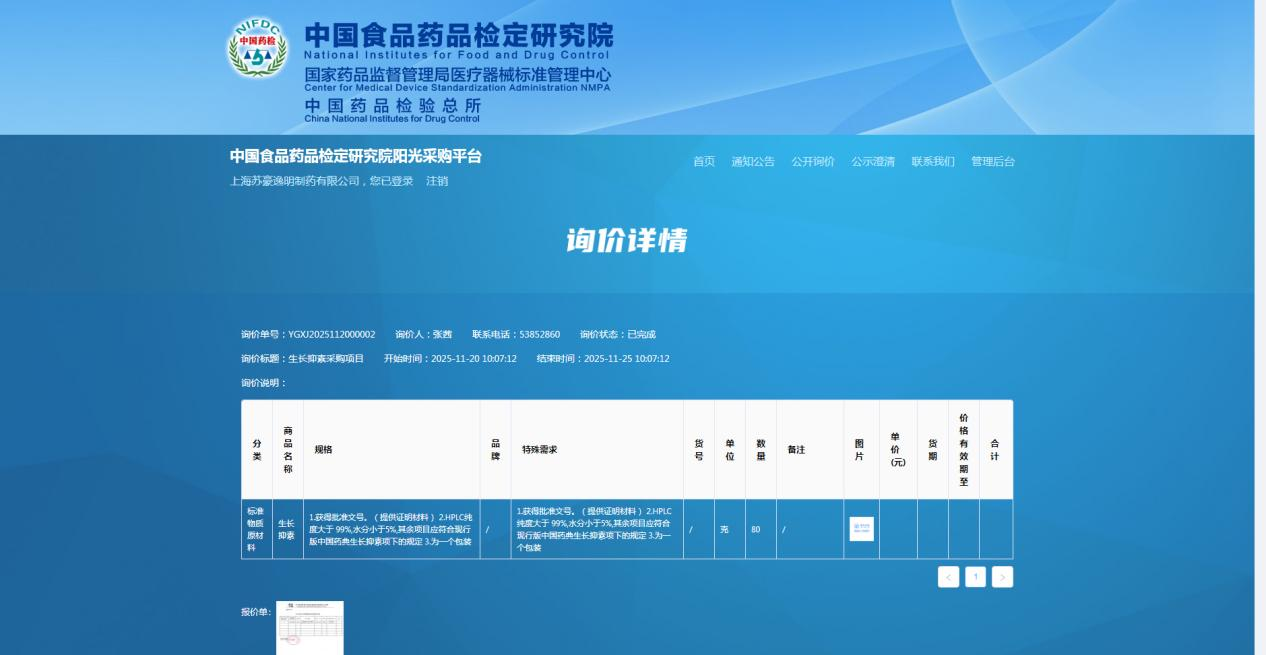Select page 1 in pagination
The image size is (1266, 655).
point(975,577)
